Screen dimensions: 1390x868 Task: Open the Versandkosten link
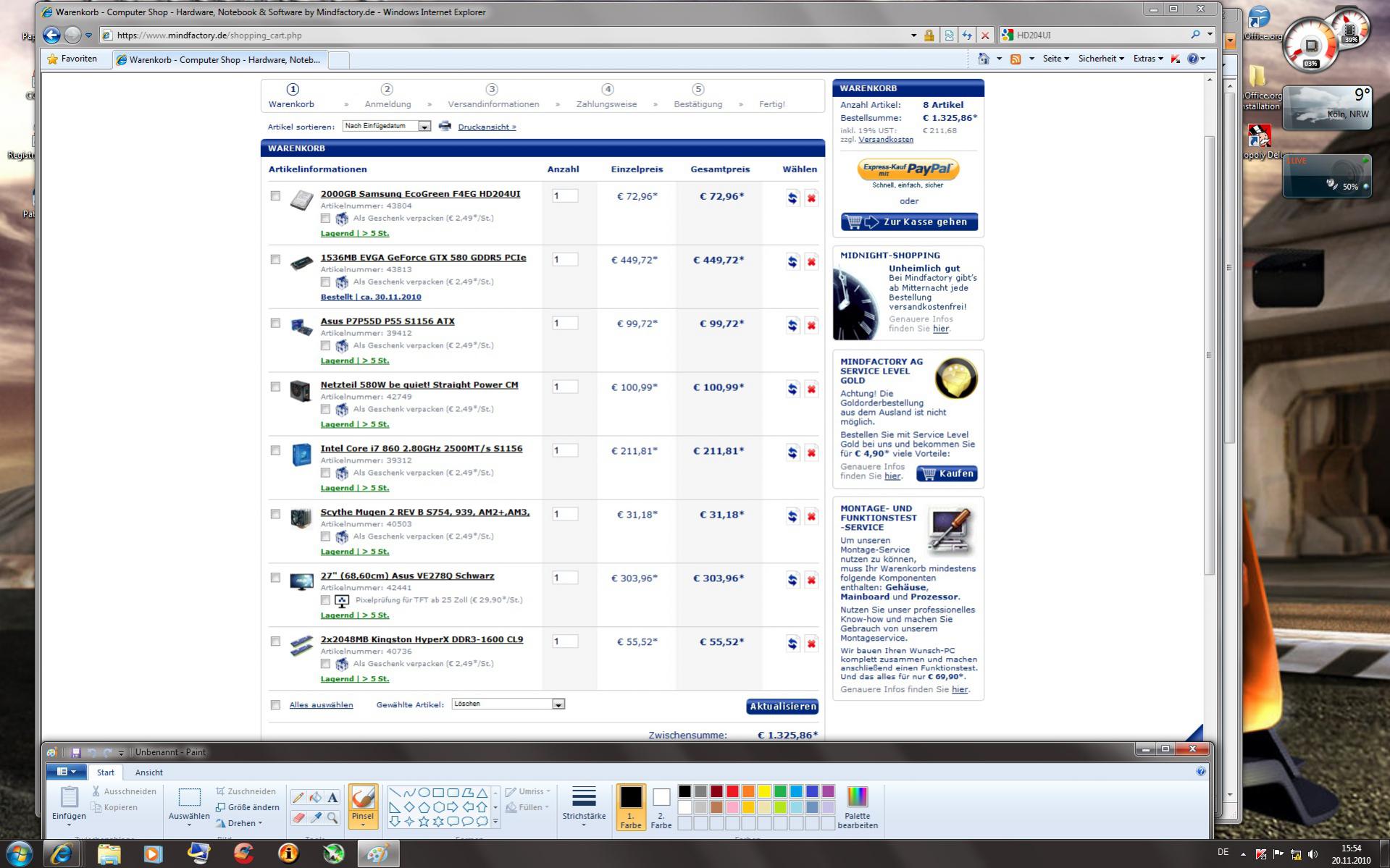point(886,140)
